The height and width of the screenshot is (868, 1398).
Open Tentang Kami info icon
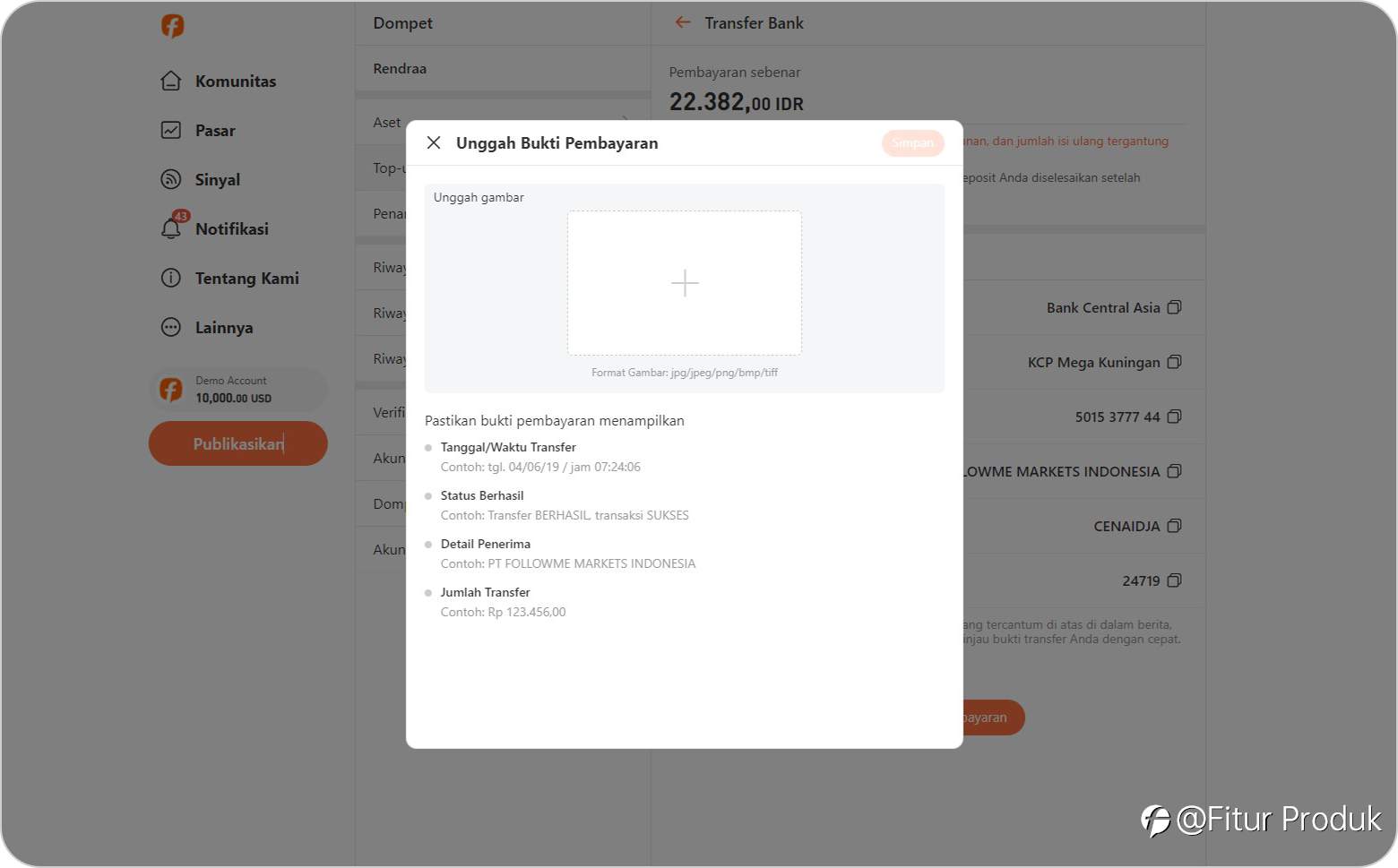(x=170, y=278)
